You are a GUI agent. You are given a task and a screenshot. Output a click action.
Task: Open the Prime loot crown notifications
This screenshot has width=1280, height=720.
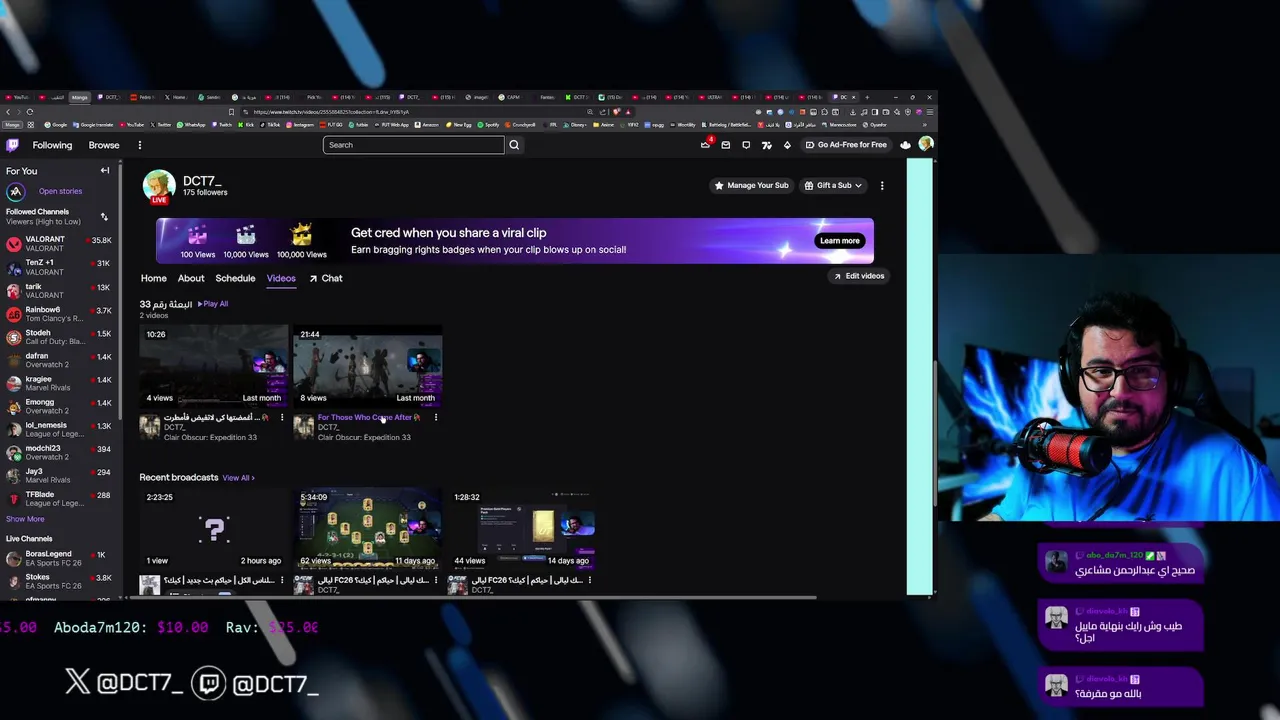tap(706, 144)
